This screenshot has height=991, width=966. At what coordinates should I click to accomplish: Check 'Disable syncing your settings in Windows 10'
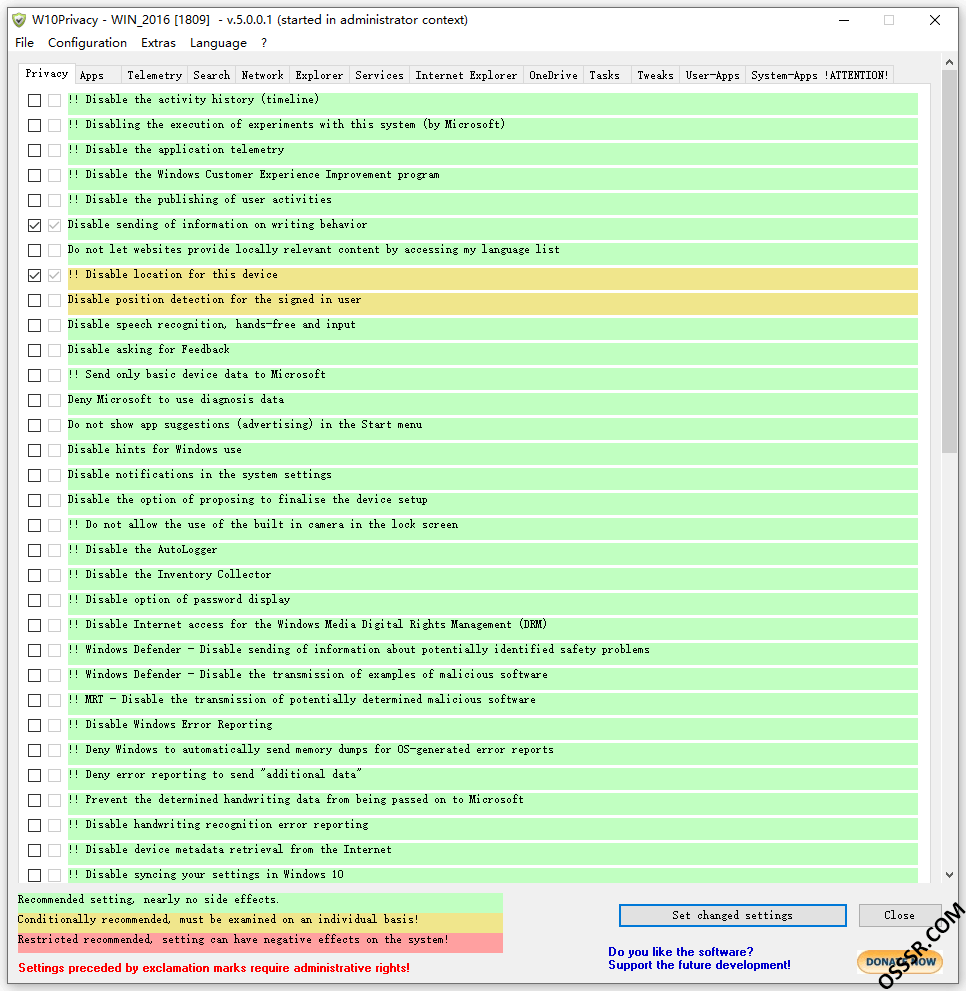pyautogui.click(x=35, y=875)
